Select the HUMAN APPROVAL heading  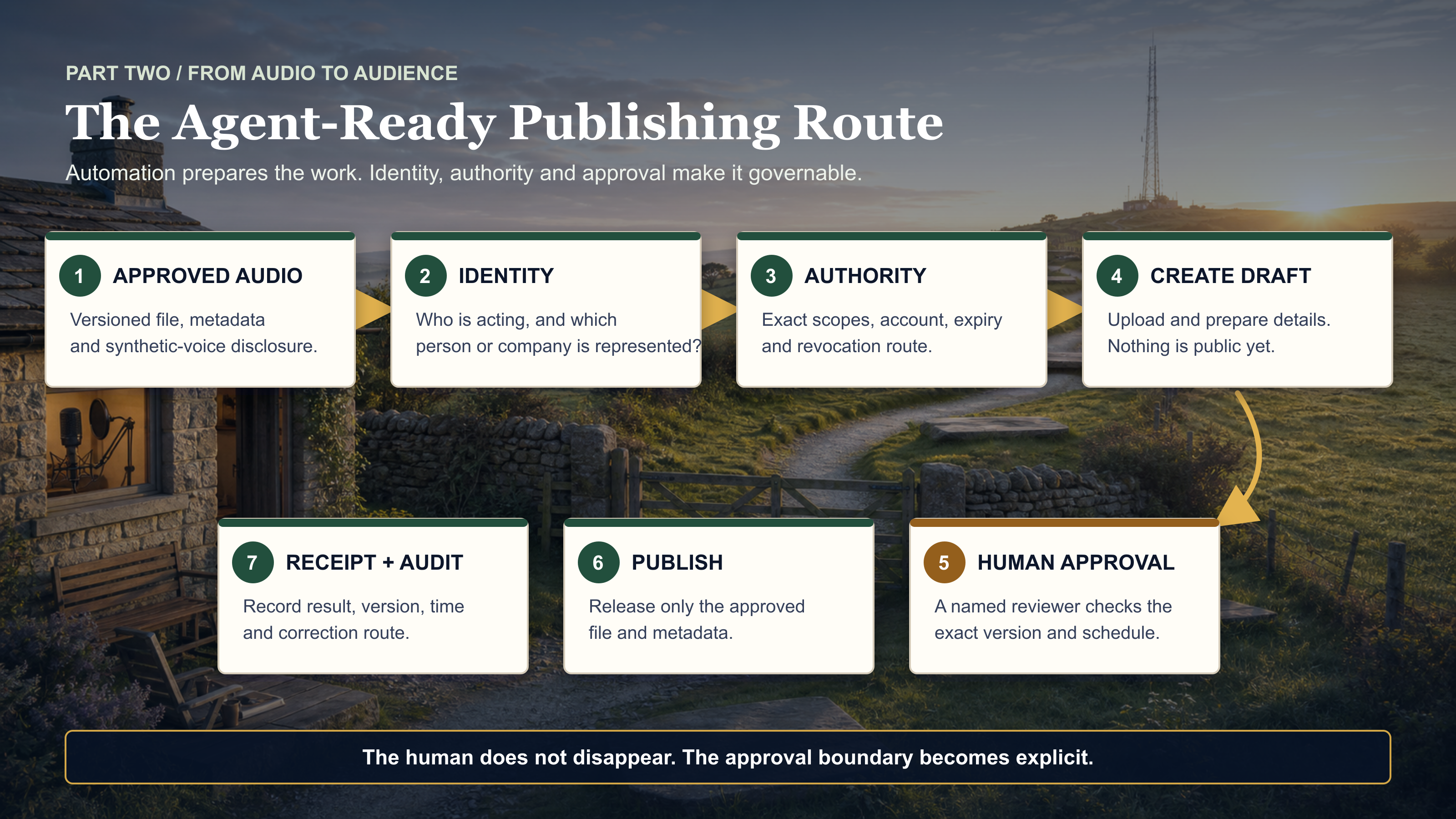pyautogui.click(x=1076, y=562)
